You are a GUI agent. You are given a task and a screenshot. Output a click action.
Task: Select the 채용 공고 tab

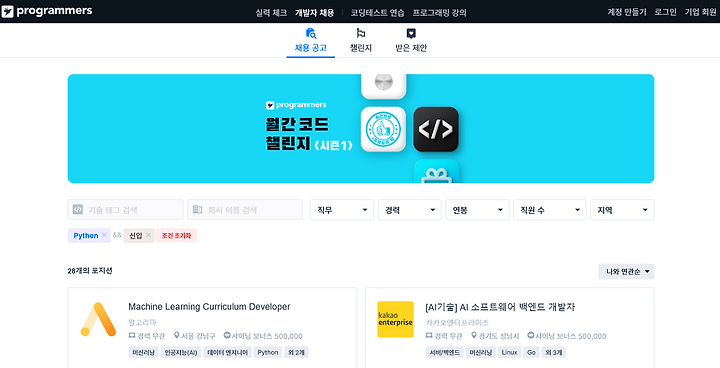311,40
